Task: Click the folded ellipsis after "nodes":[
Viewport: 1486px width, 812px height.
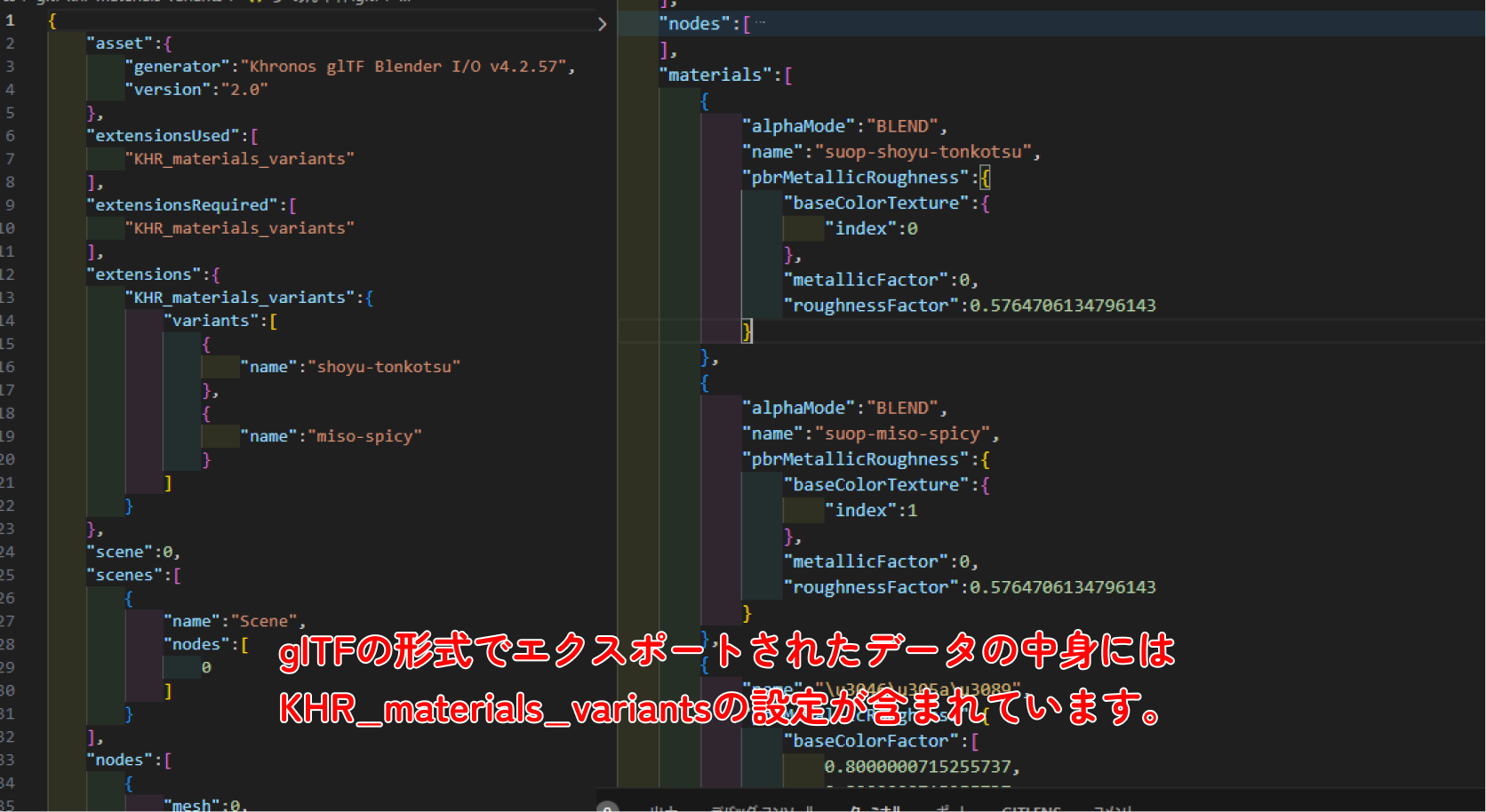Action: (x=760, y=24)
